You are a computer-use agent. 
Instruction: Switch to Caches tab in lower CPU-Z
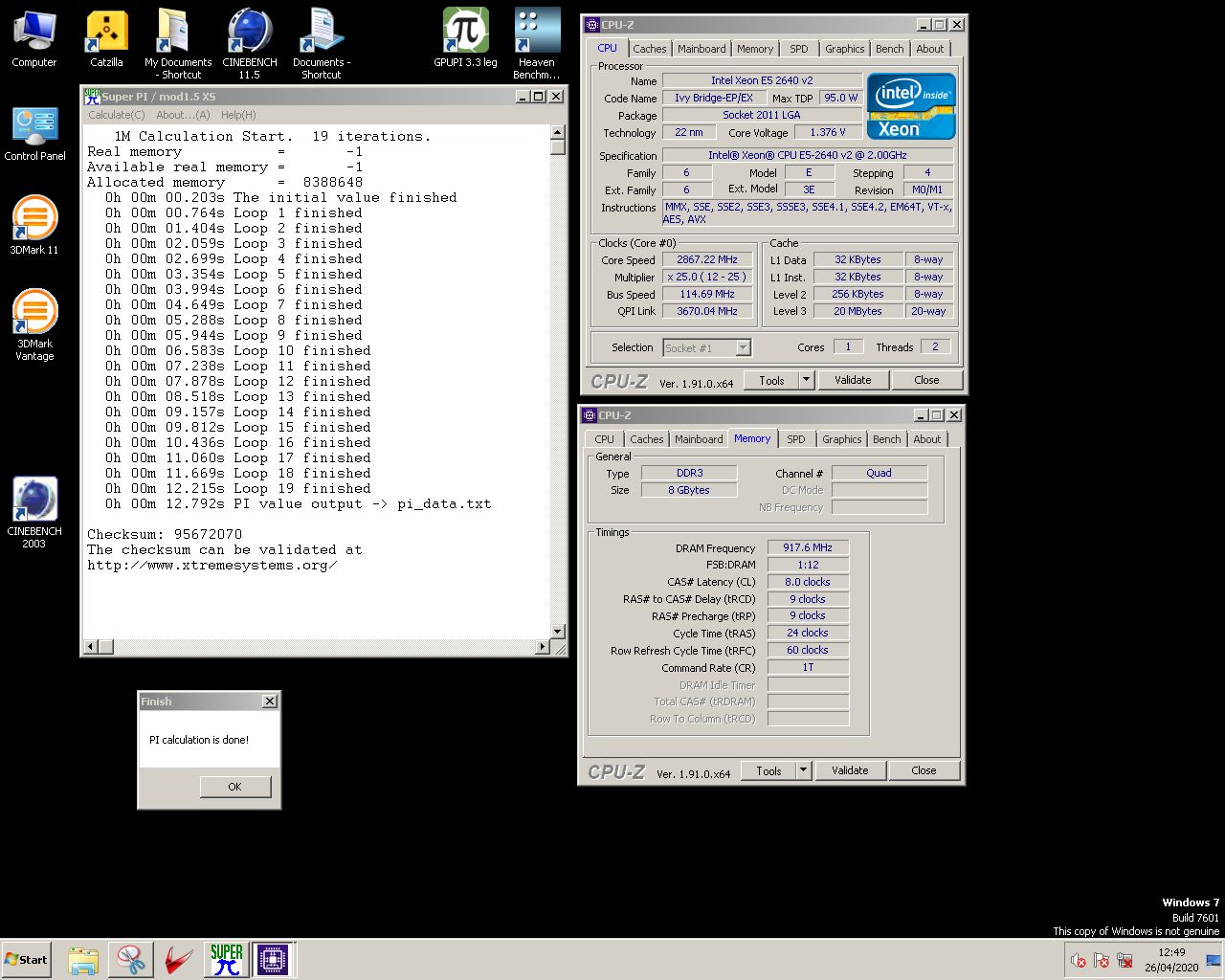point(647,439)
